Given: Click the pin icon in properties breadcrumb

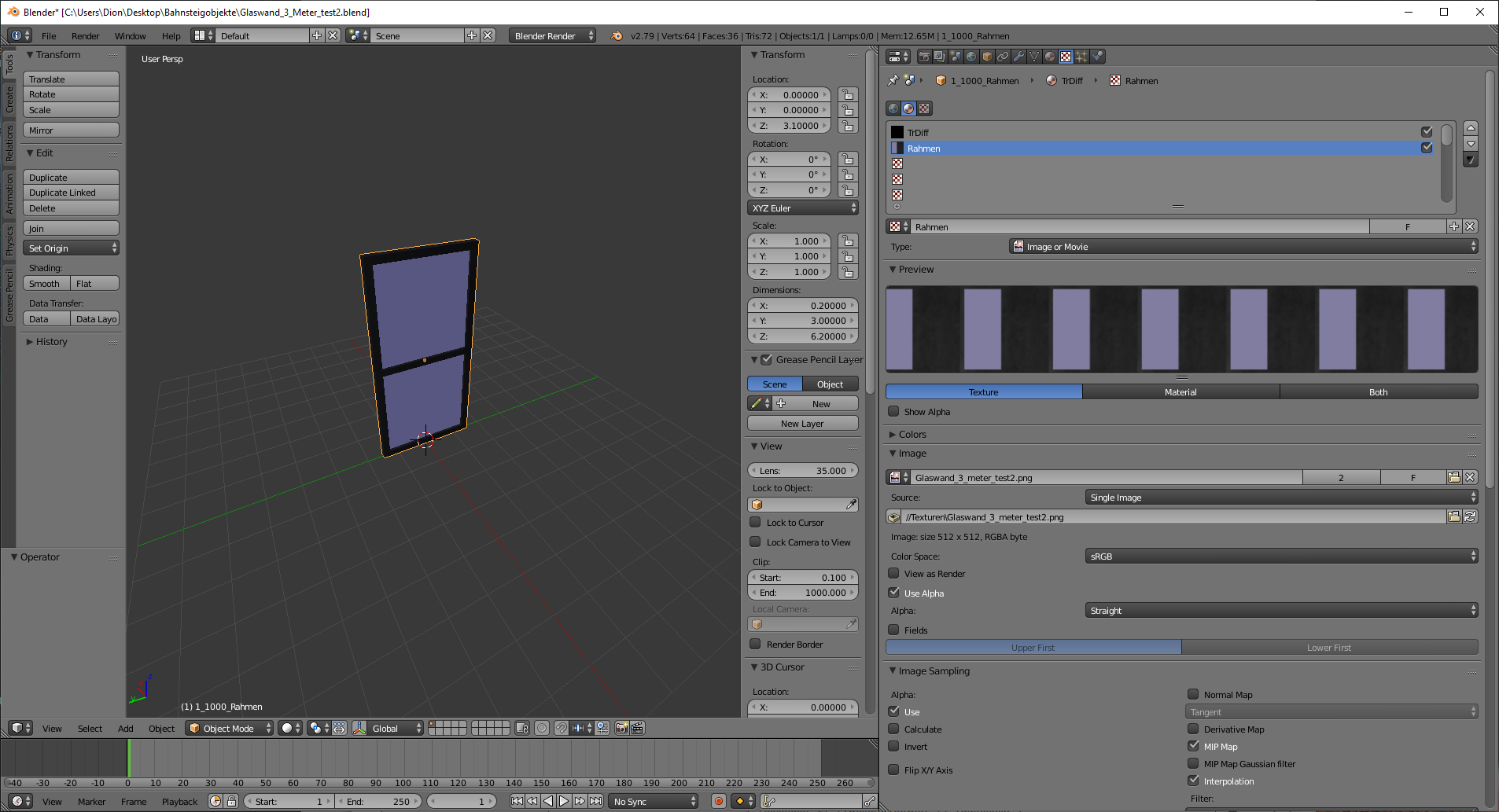Looking at the screenshot, I should (x=893, y=80).
